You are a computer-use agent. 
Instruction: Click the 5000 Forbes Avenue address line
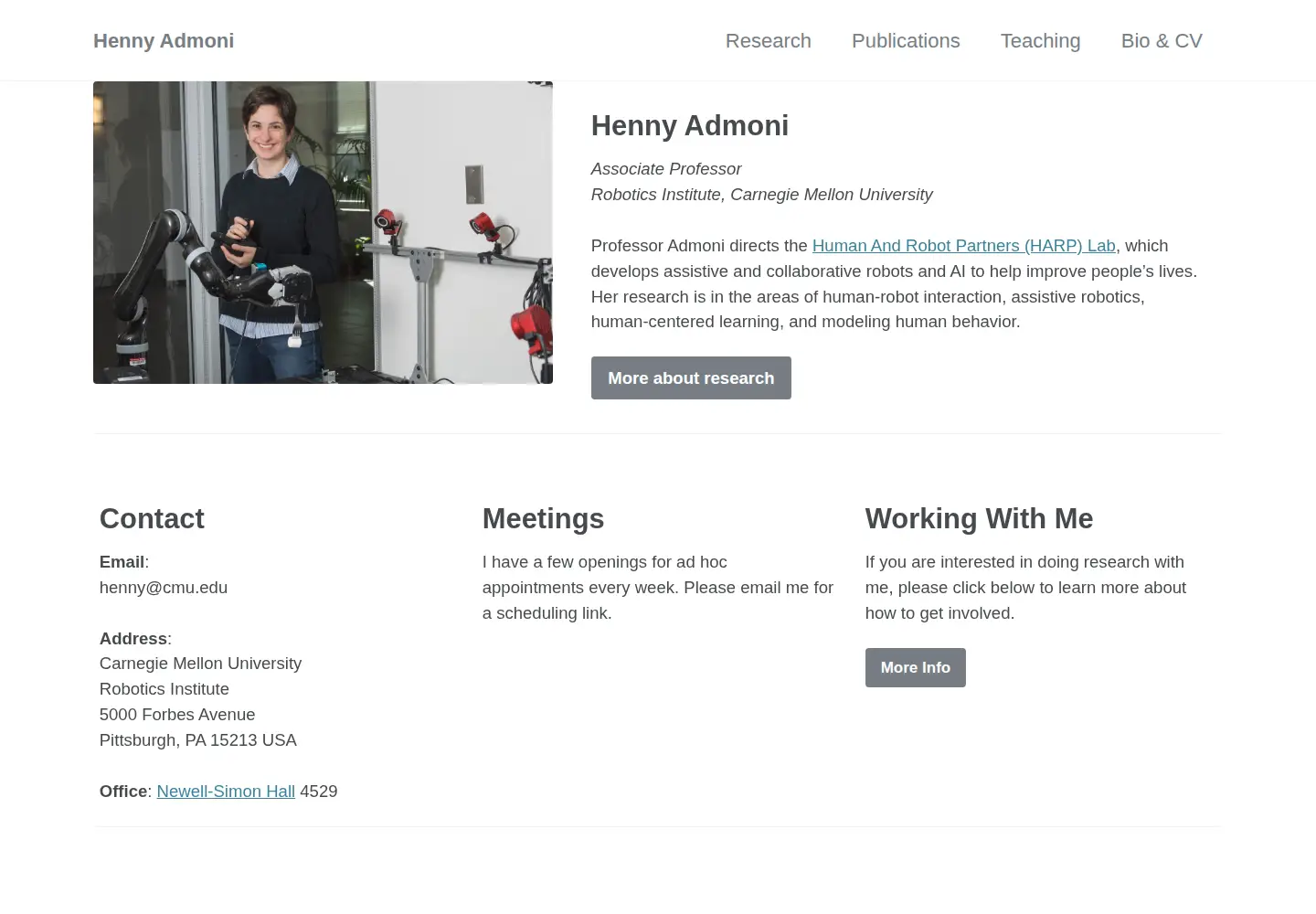point(177,715)
